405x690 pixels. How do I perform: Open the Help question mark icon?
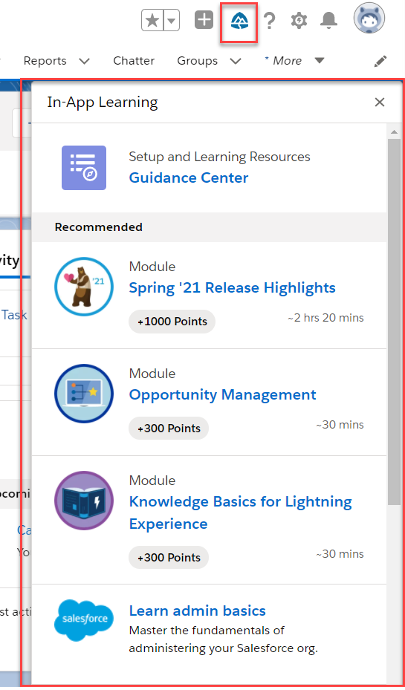pos(269,21)
